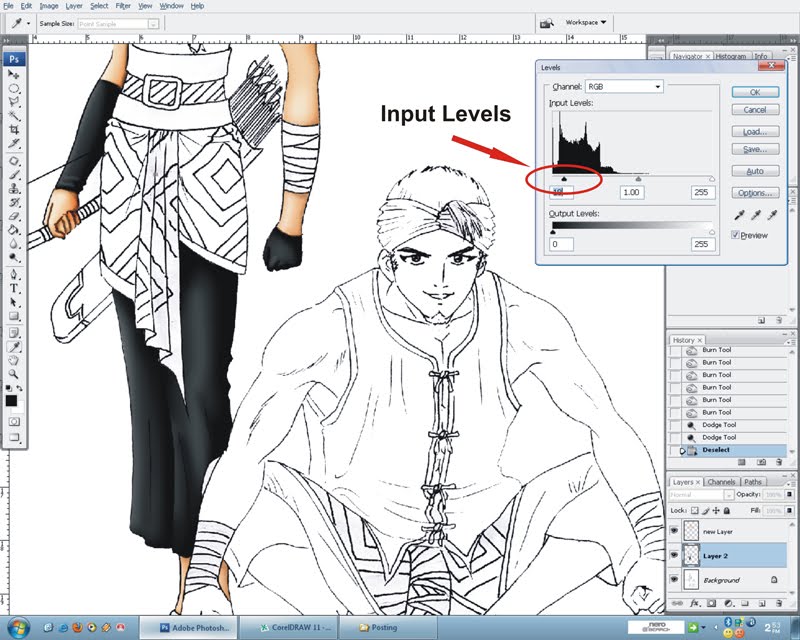Select the black point eyedropper in Levels
Image resolution: width=800 pixels, height=640 pixels.
click(x=740, y=214)
